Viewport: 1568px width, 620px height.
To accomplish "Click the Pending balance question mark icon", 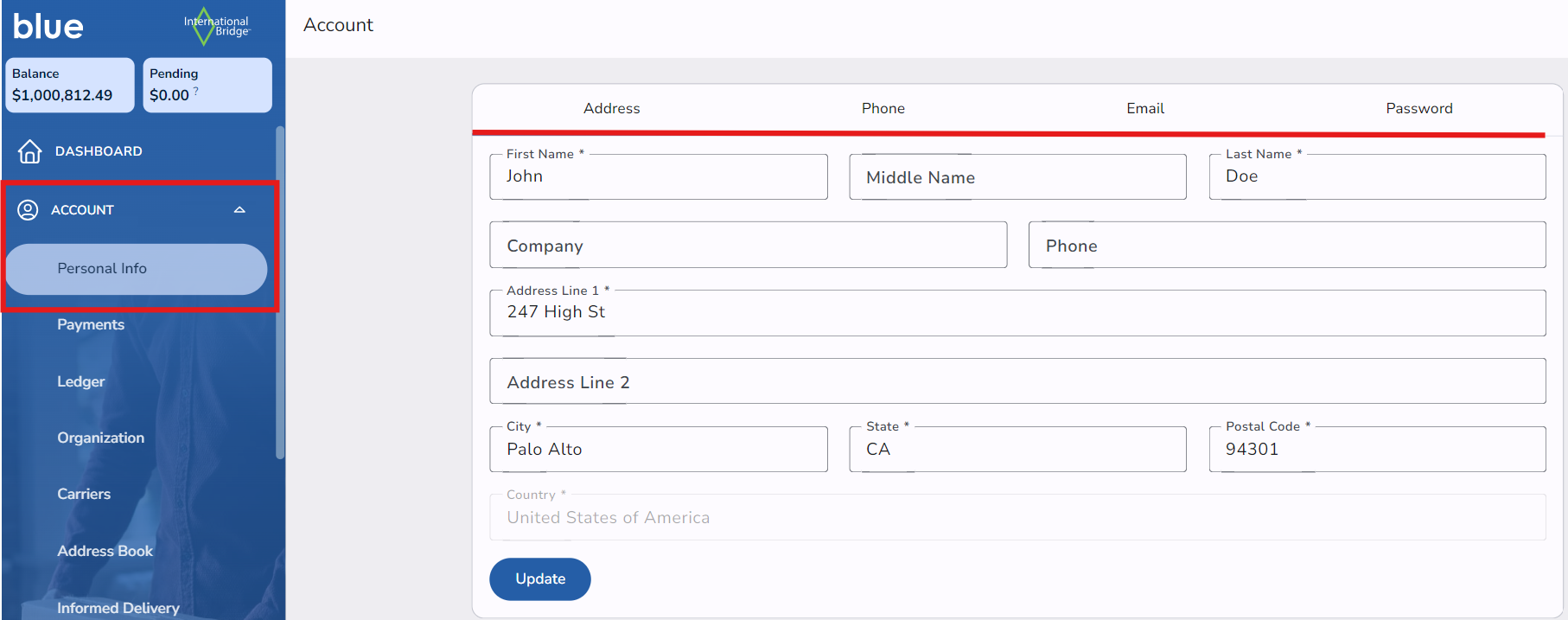I will [196, 90].
